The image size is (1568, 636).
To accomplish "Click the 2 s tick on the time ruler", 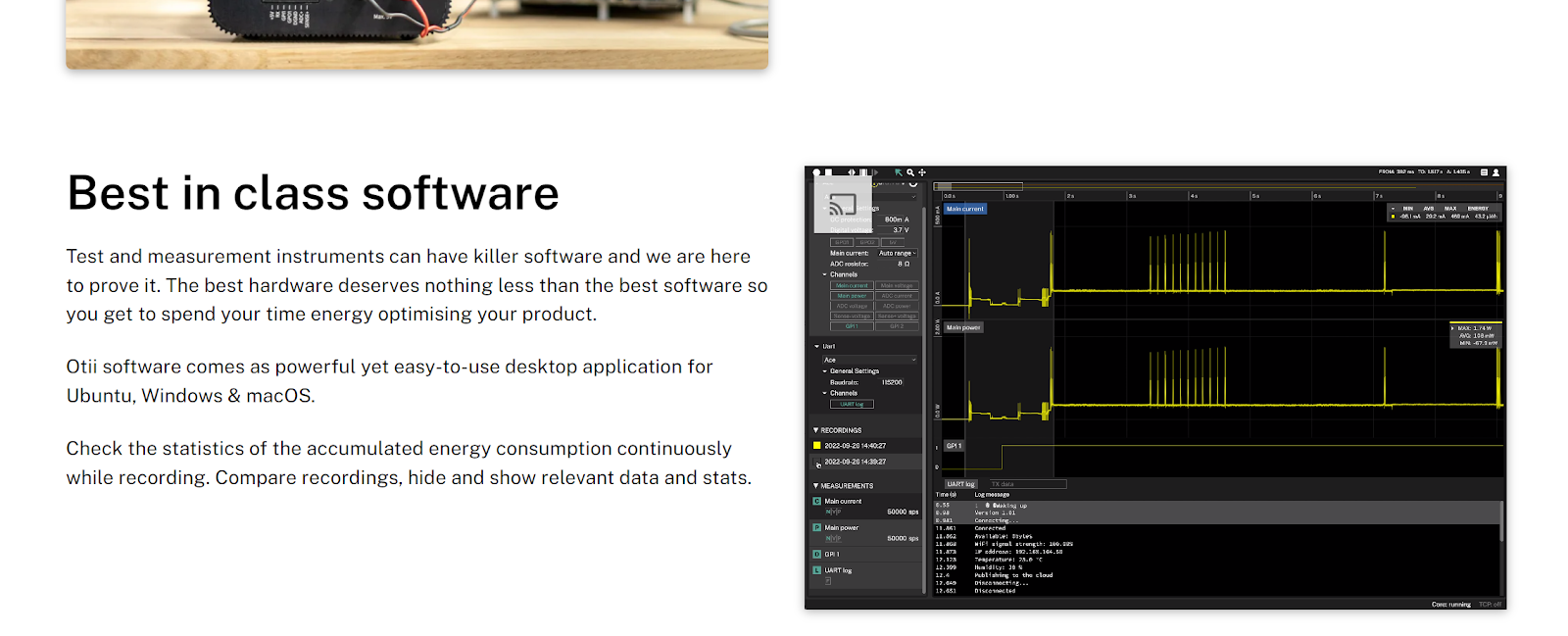I will 1070,196.
